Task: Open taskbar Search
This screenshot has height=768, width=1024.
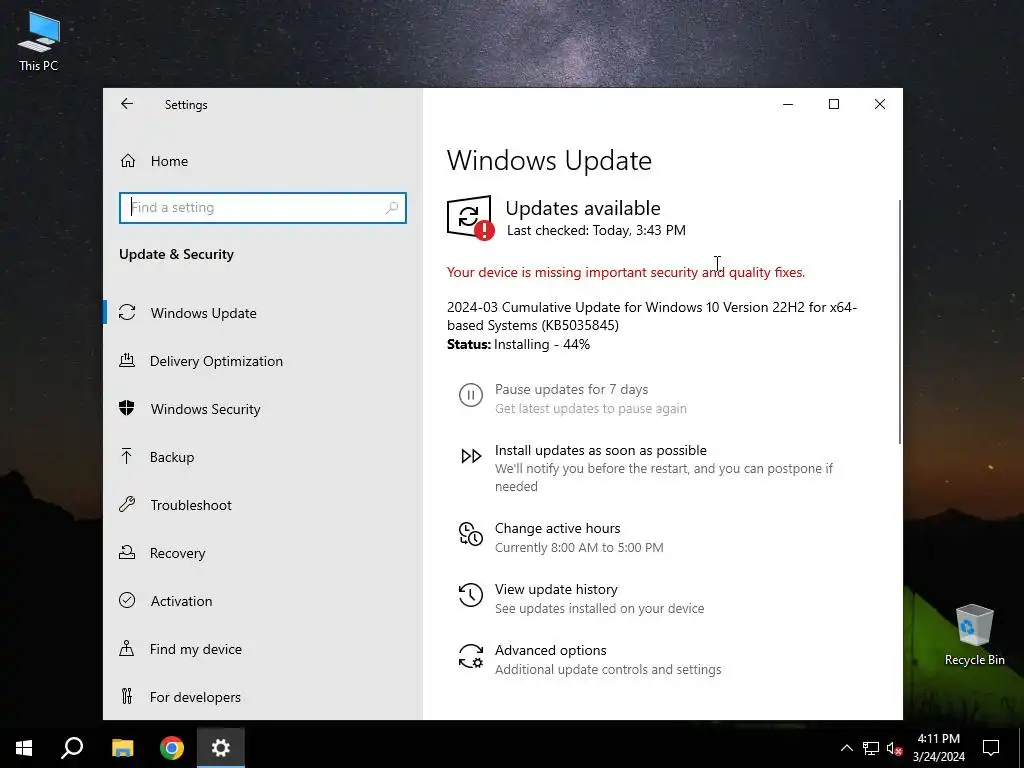Action: pos(72,748)
